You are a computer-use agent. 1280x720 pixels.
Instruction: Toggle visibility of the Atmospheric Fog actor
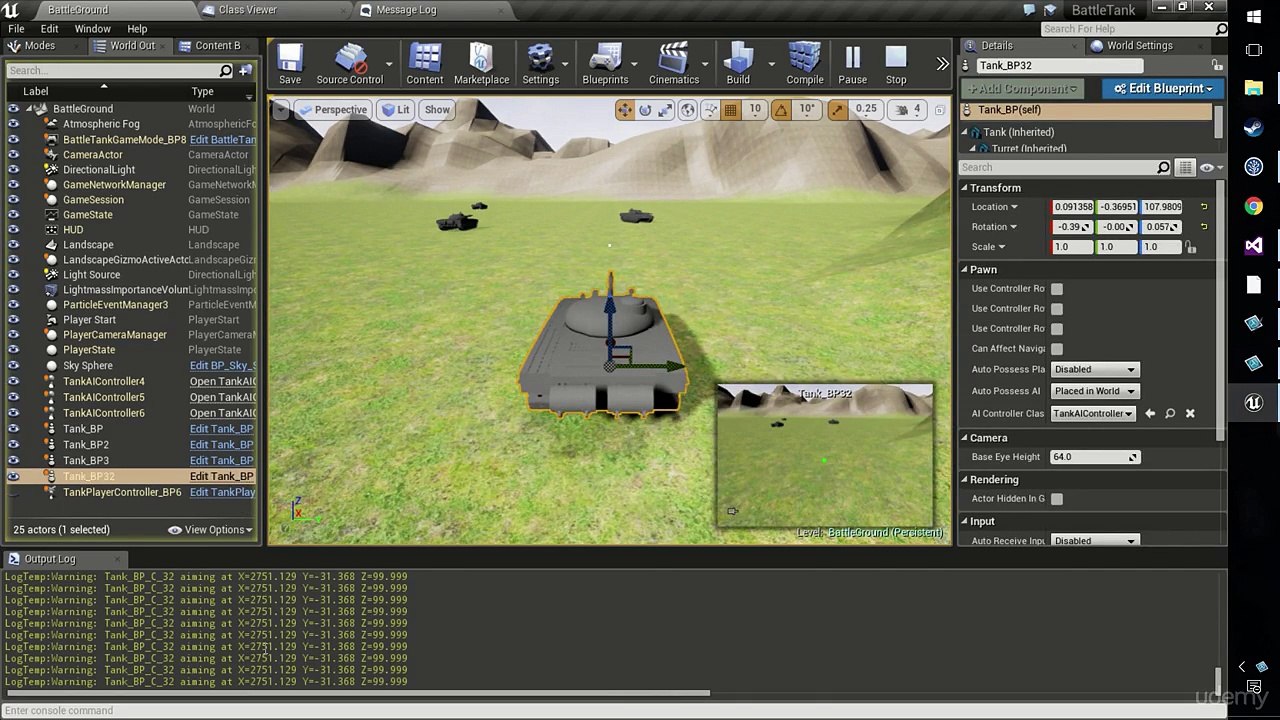pyautogui.click(x=13, y=124)
